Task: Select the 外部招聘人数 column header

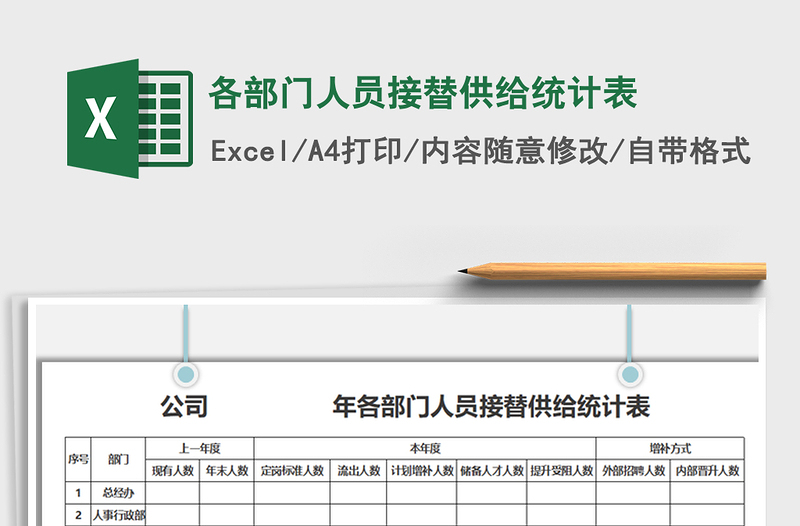Action: [633, 470]
